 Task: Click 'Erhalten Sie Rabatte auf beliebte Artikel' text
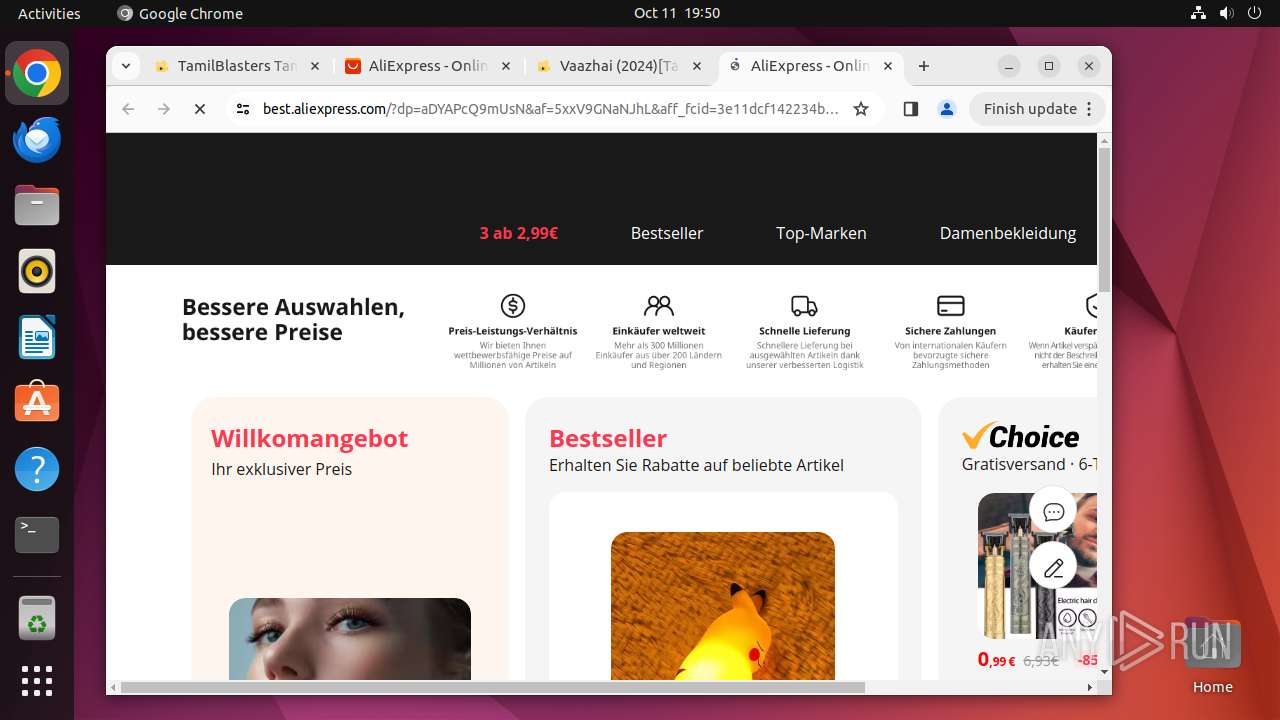(696, 465)
